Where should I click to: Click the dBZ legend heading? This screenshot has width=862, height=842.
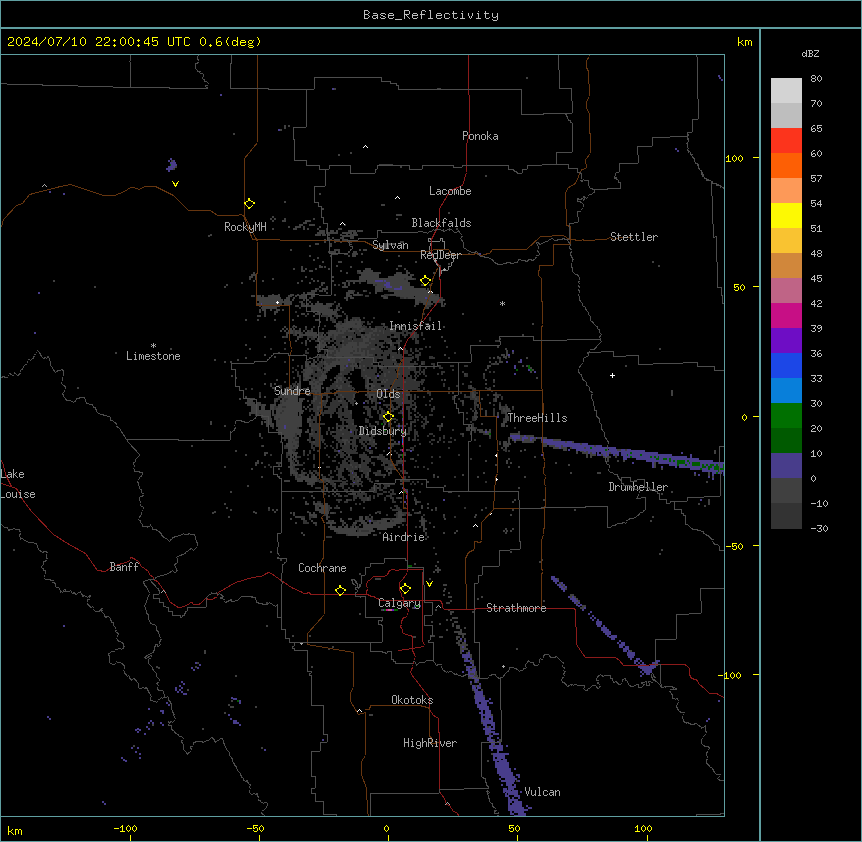coord(810,53)
